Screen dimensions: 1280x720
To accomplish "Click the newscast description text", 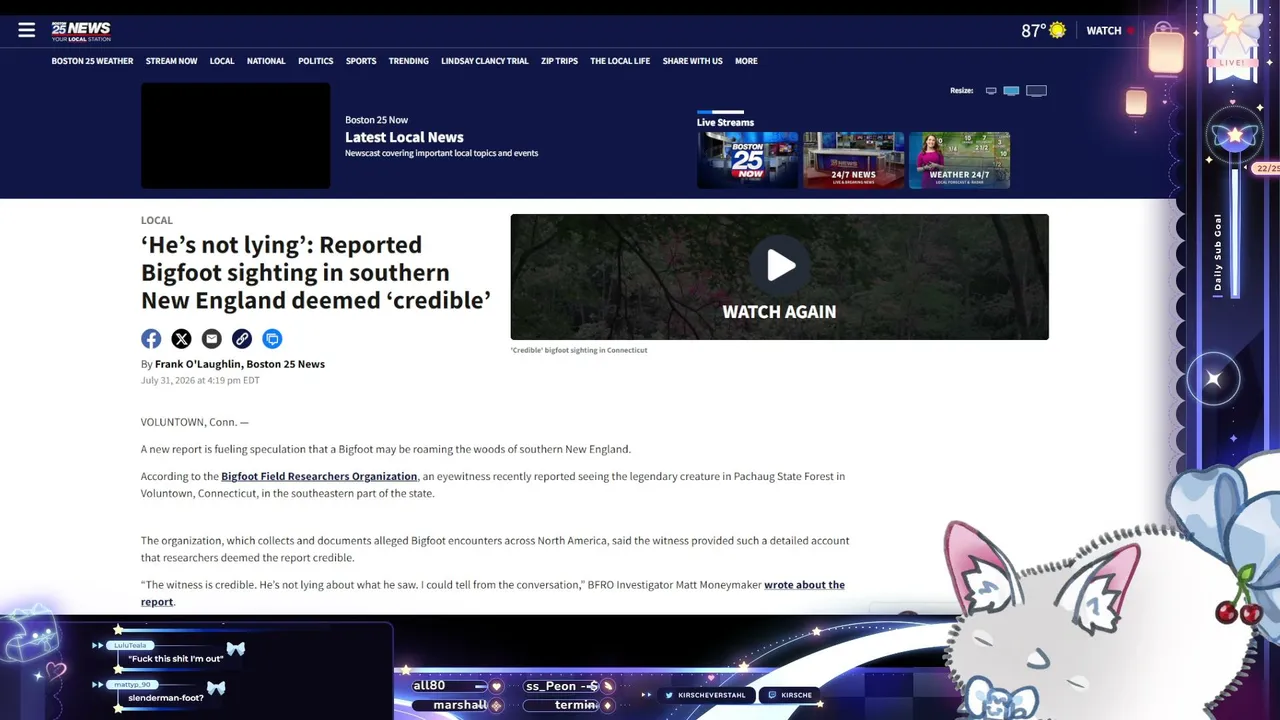I will click(441, 153).
